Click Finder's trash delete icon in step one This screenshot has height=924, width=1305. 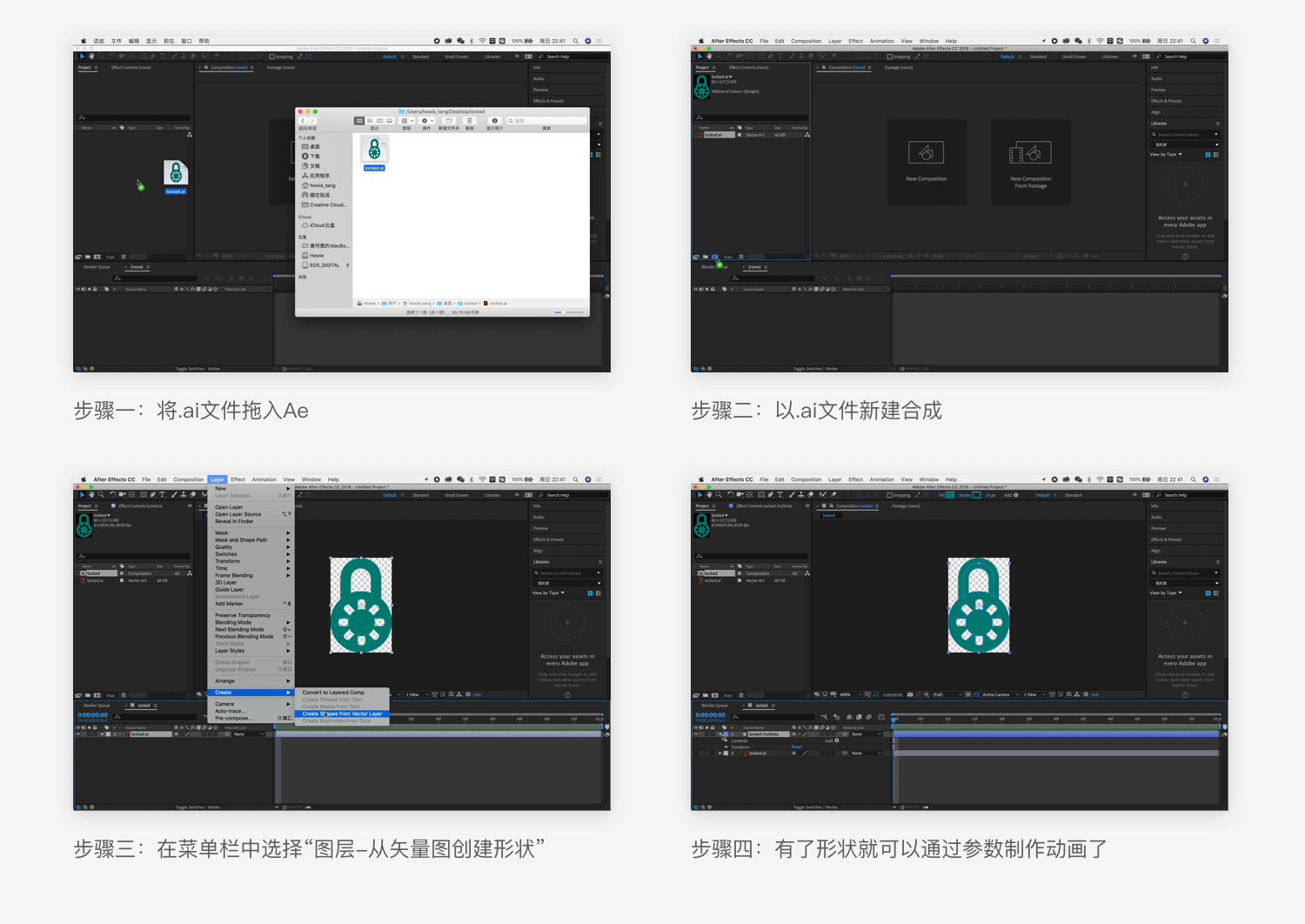click(x=470, y=121)
